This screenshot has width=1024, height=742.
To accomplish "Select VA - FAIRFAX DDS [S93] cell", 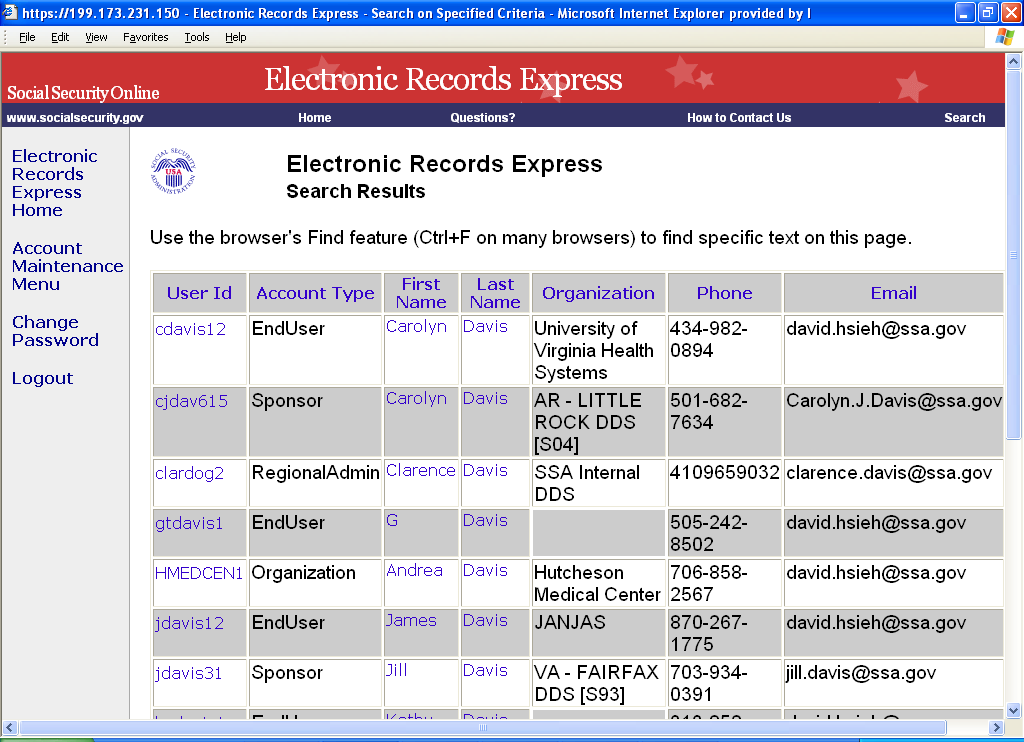I will pyautogui.click(x=598, y=683).
